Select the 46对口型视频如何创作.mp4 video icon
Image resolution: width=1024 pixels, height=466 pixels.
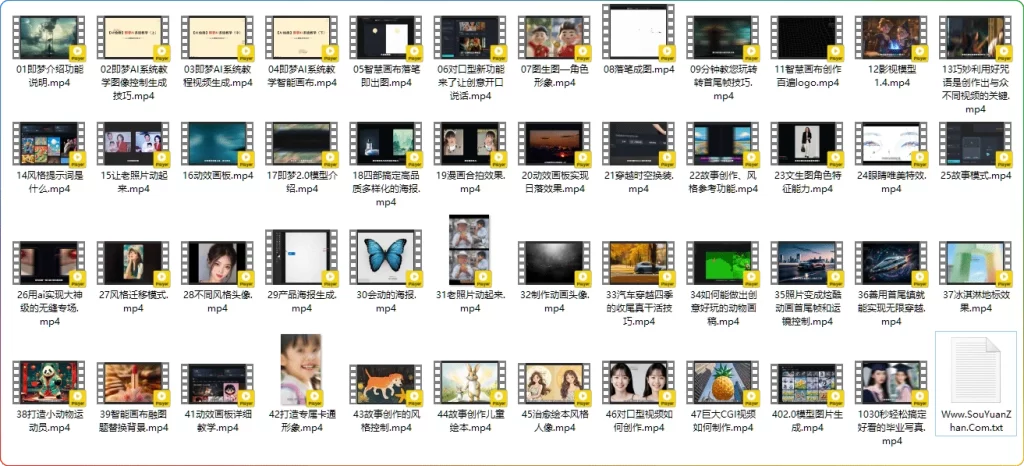[638, 383]
